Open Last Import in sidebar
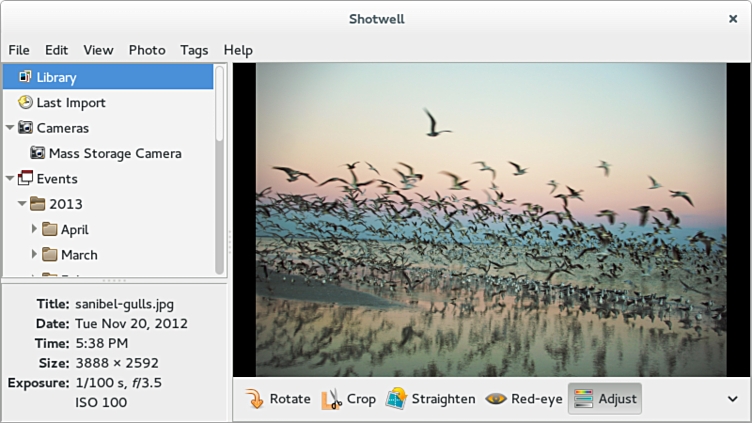The image size is (752, 423). 70,102
